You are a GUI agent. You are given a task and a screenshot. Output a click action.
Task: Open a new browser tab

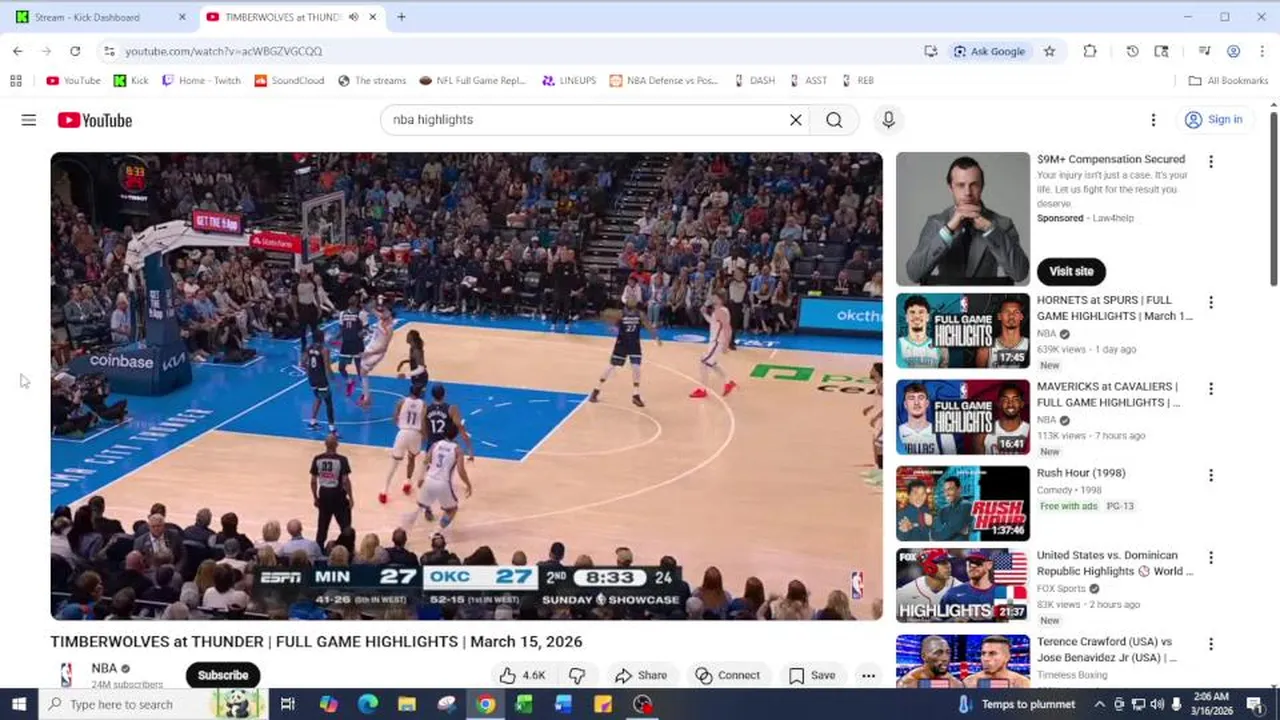pyautogui.click(x=401, y=17)
